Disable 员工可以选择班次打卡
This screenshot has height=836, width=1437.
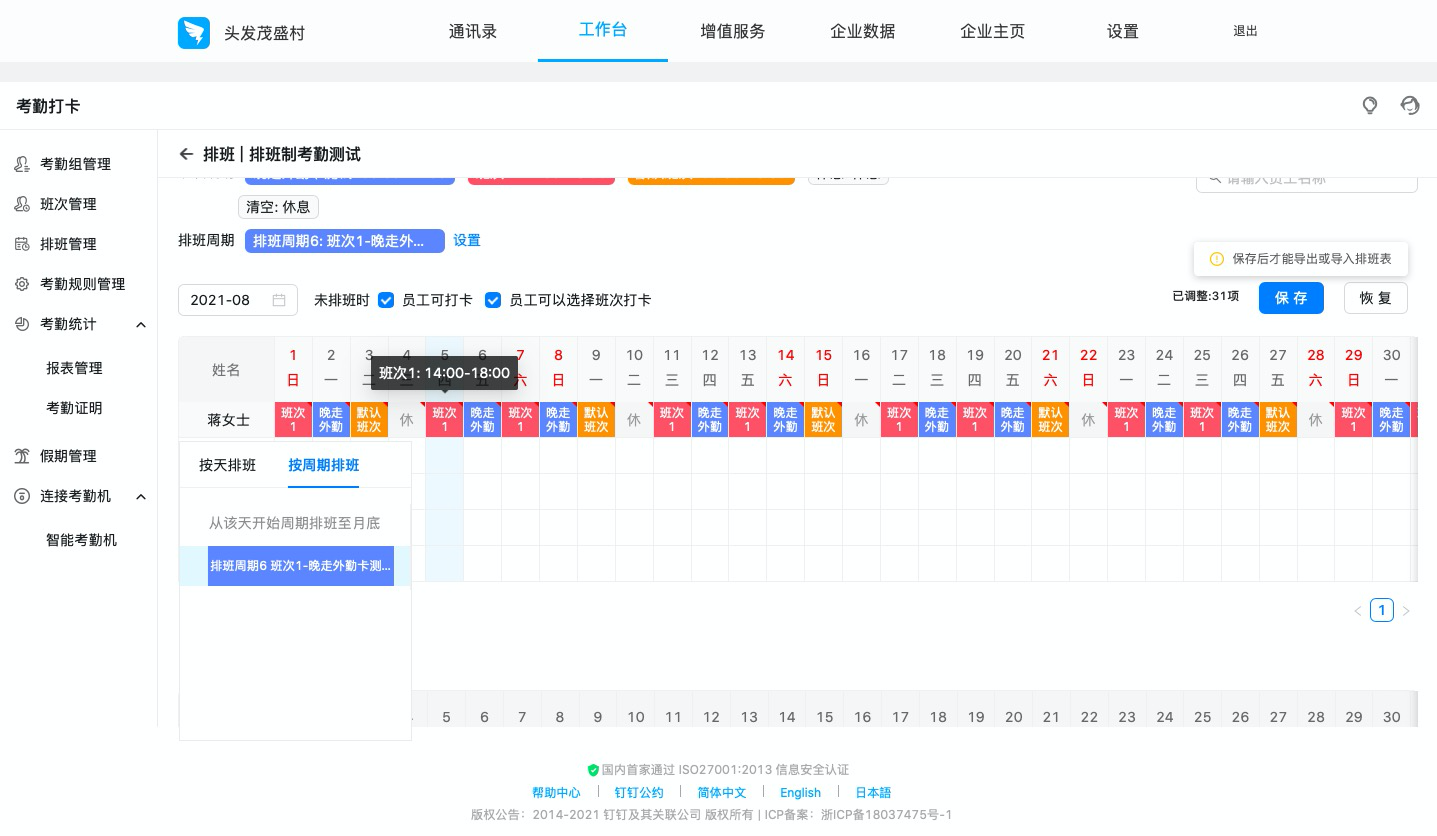493,300
